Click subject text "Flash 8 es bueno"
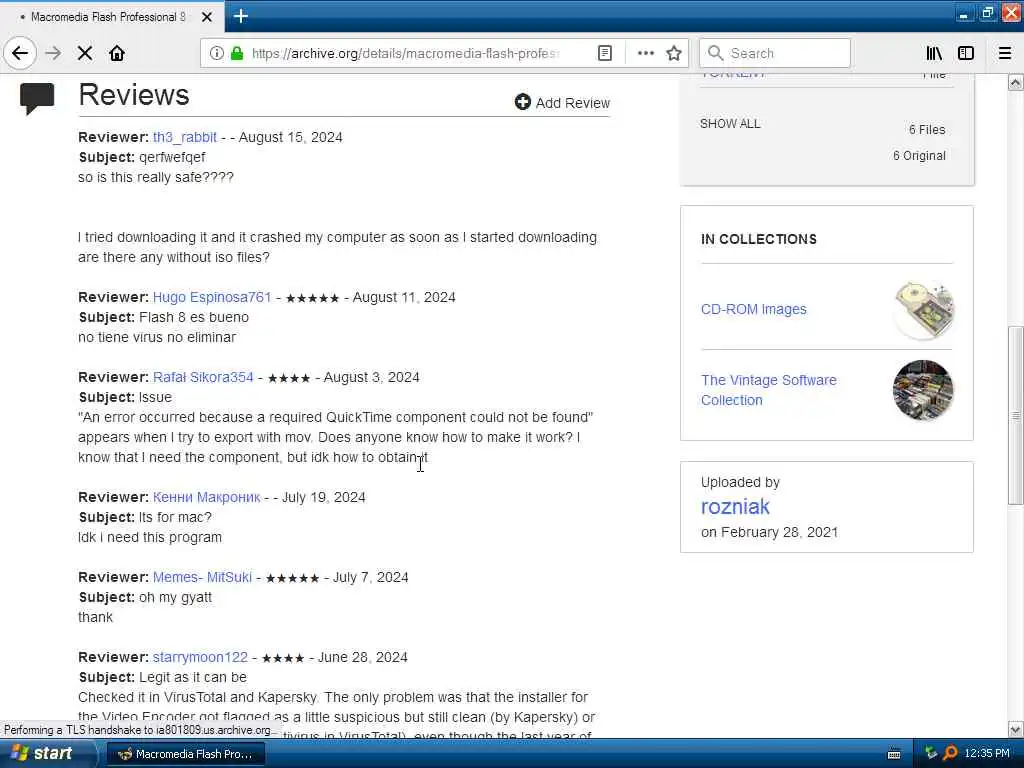 [x=194, y=317]
